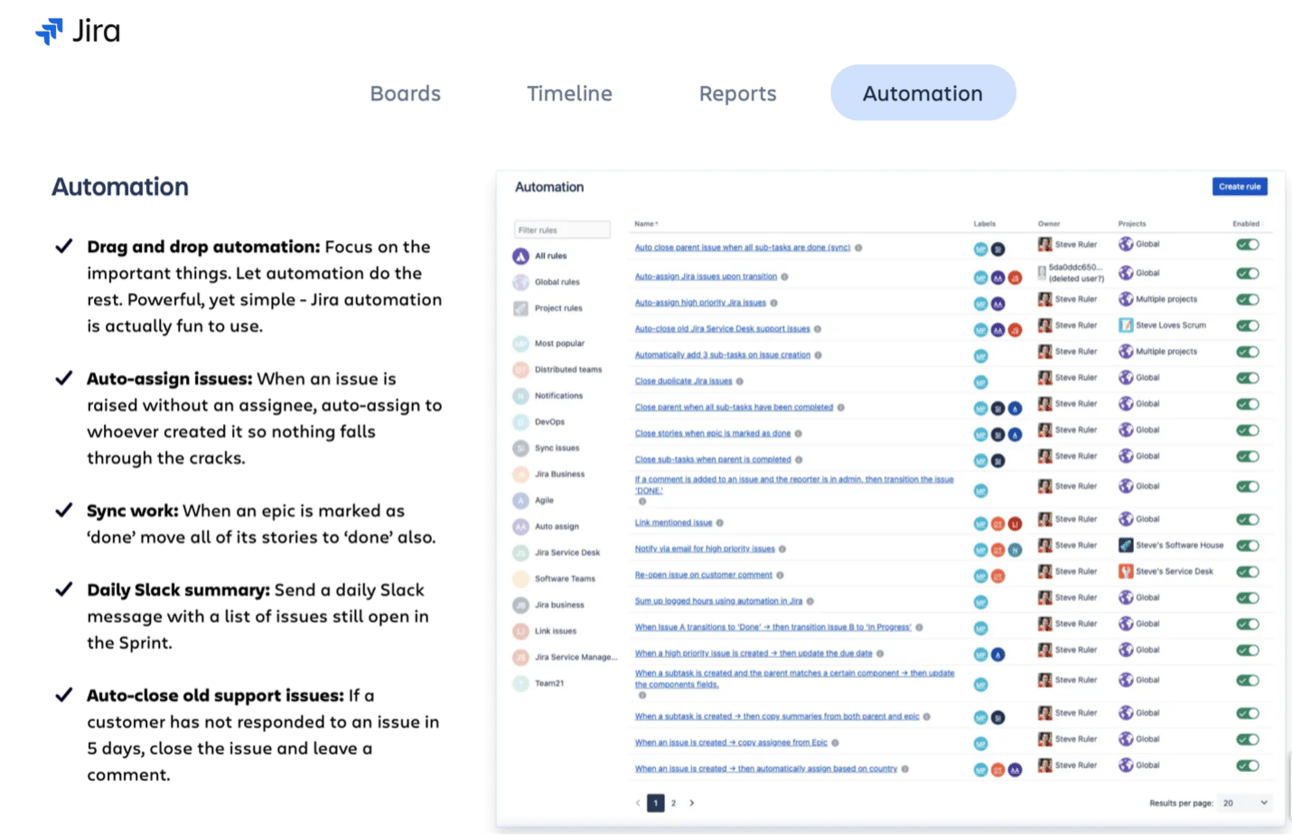Click info icon beside Re-open issue on customer comment

click(x=780, y=575)
